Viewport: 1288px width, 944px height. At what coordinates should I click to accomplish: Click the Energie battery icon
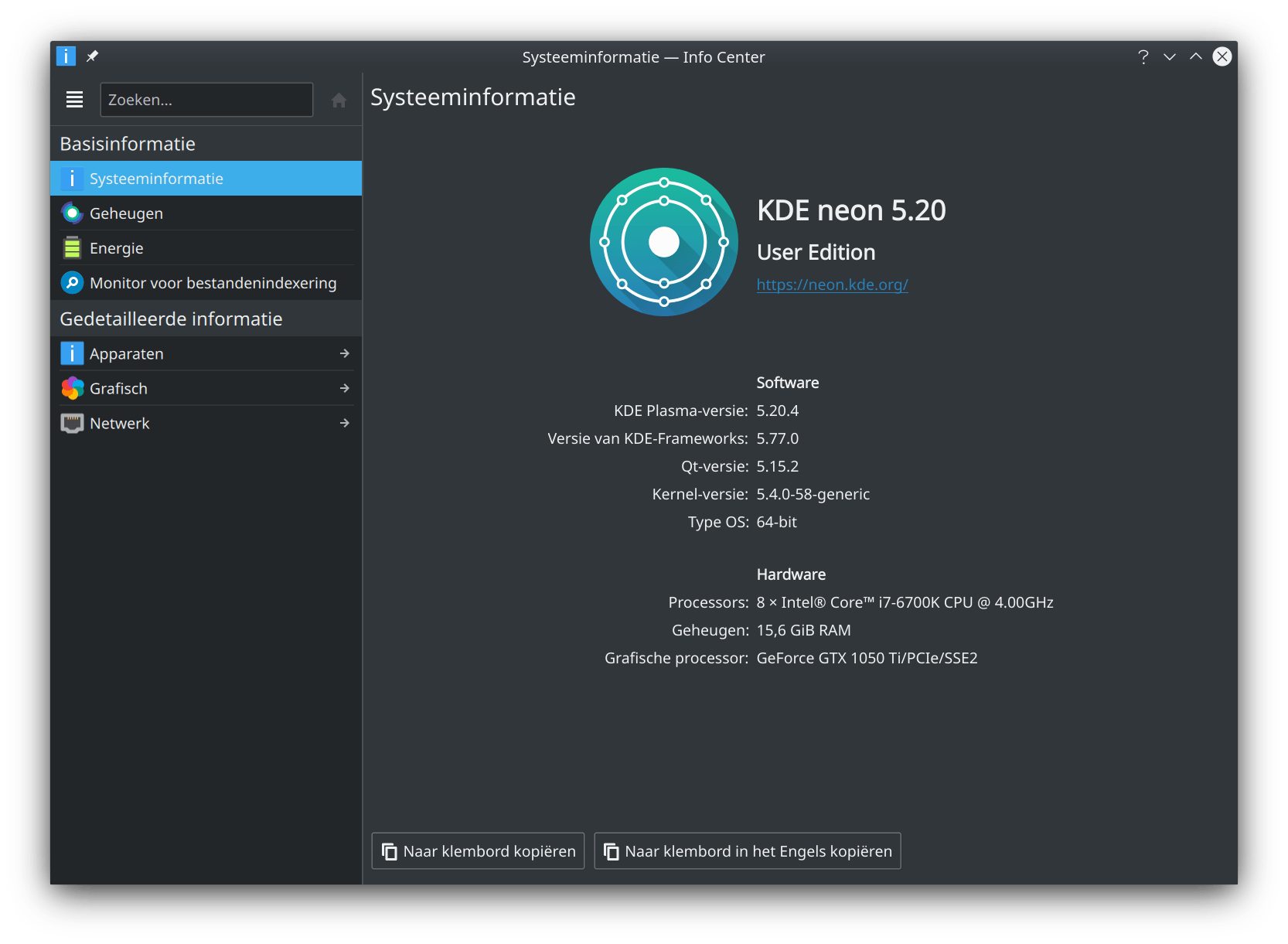(72, 248)
